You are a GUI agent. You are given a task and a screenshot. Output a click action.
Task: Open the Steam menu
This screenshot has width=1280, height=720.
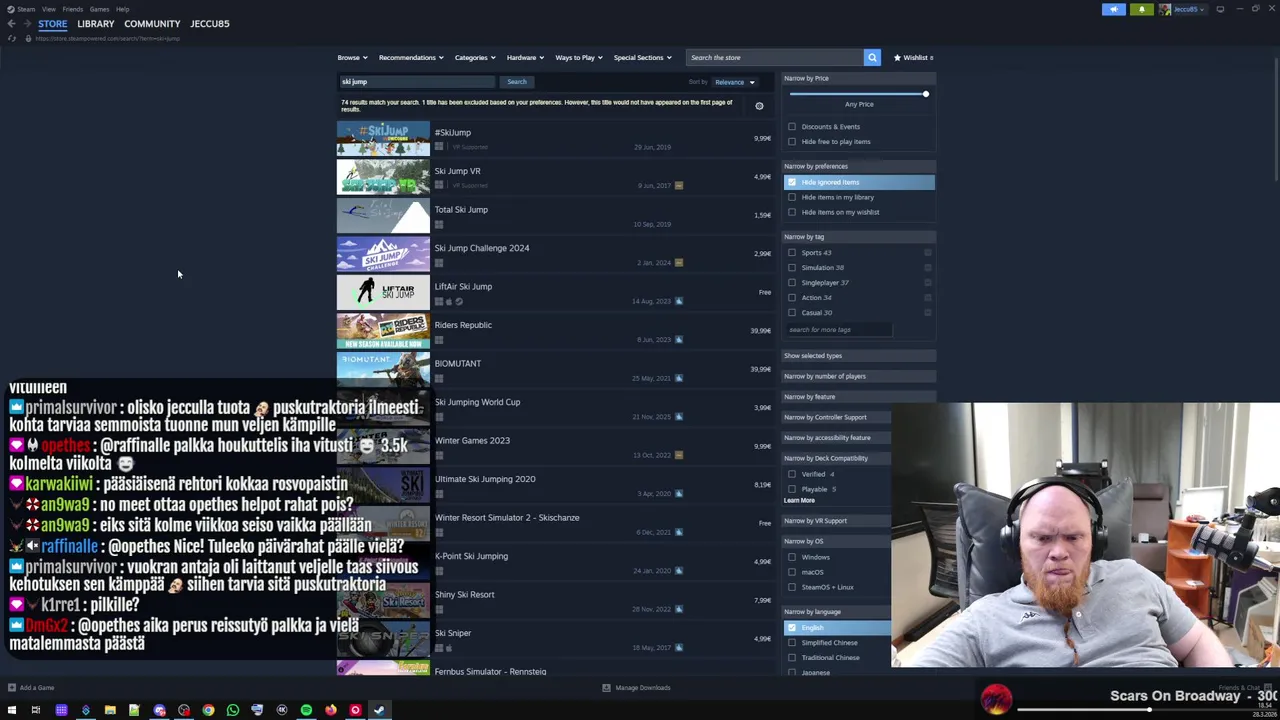pyautogui.click(x=21, y=9)
